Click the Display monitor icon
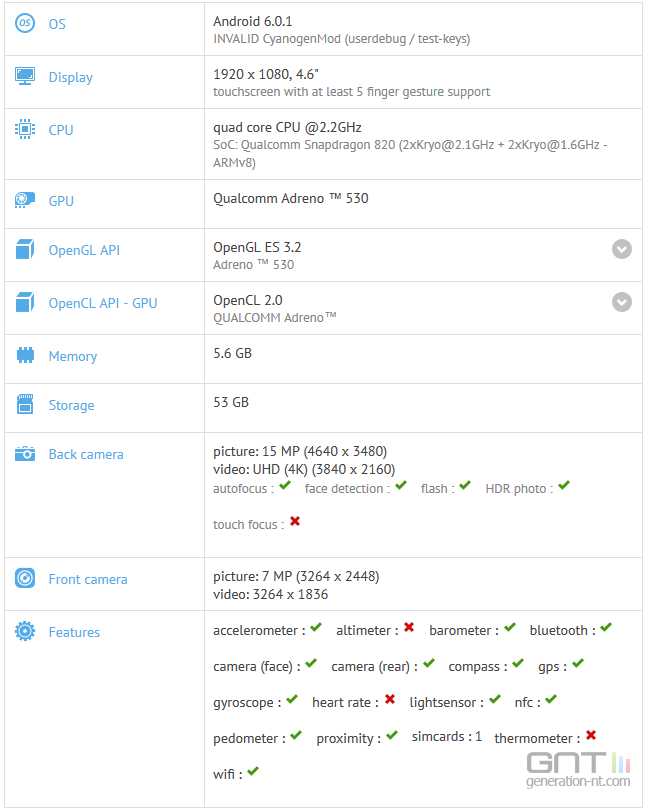The image size is (648, 810). pyautogui.click(x=25, y=76)
